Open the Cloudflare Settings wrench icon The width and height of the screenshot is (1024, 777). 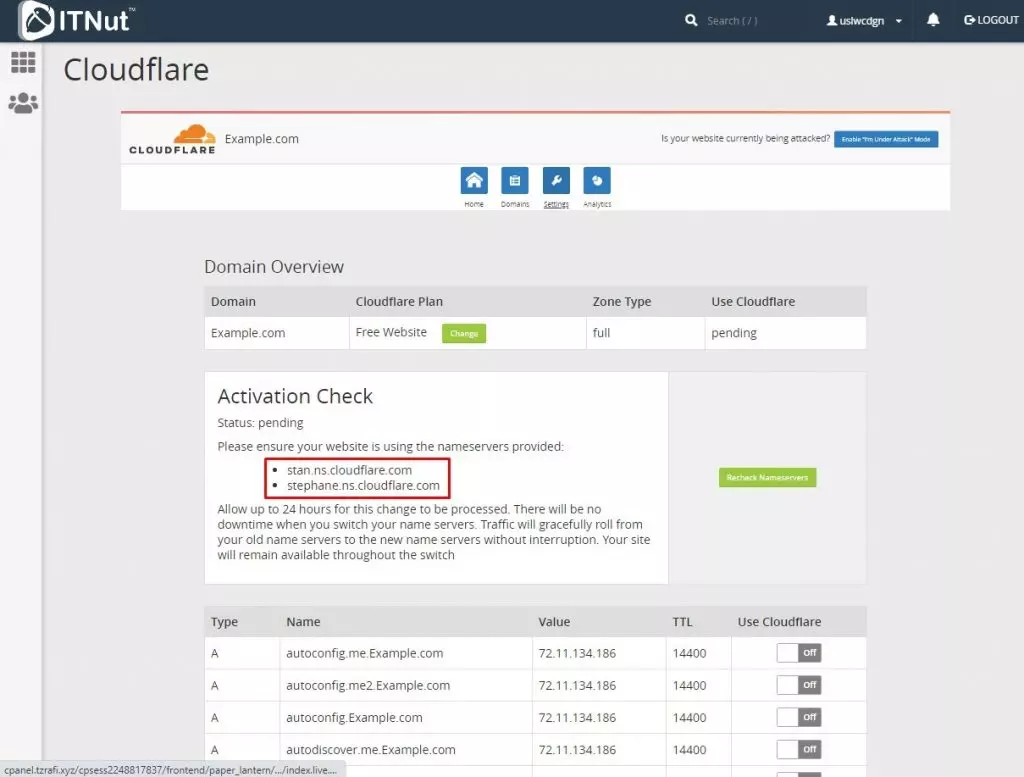click(556, 181)
